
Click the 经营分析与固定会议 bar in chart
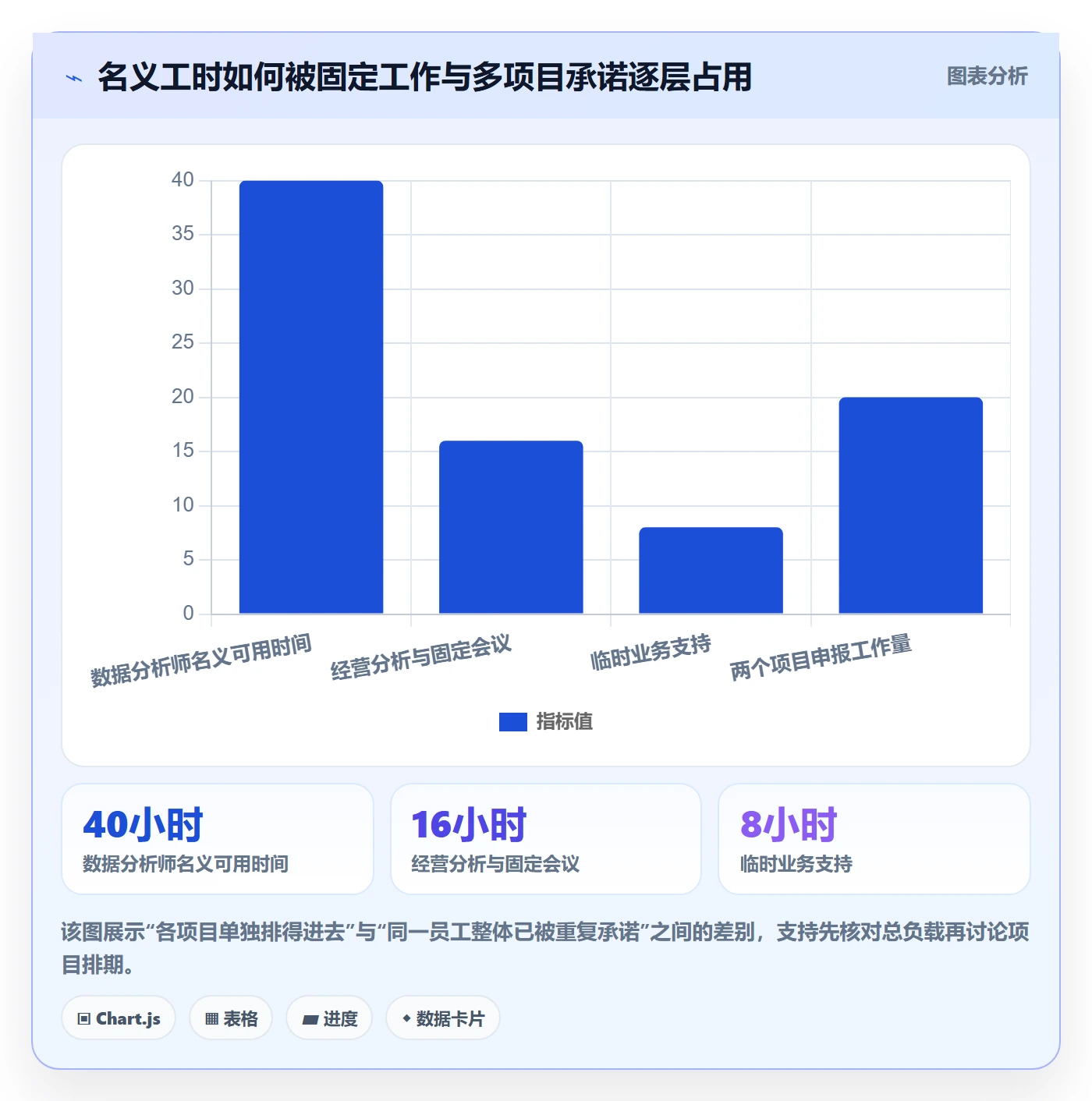511,527
